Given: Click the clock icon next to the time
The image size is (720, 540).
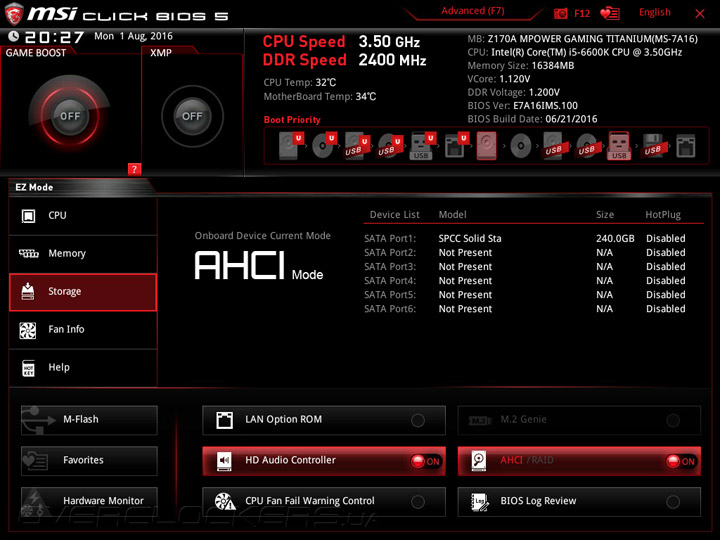Looking at the screenshot, I should (14, 36).
